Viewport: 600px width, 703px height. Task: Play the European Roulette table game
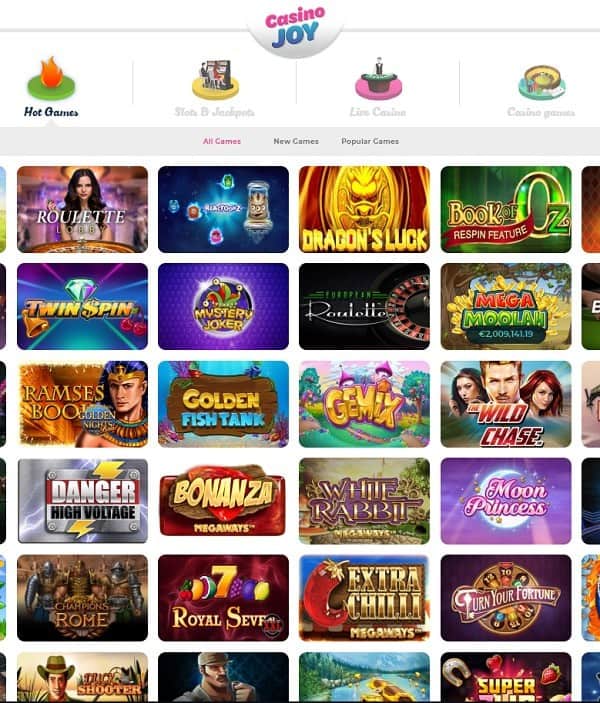364,307
